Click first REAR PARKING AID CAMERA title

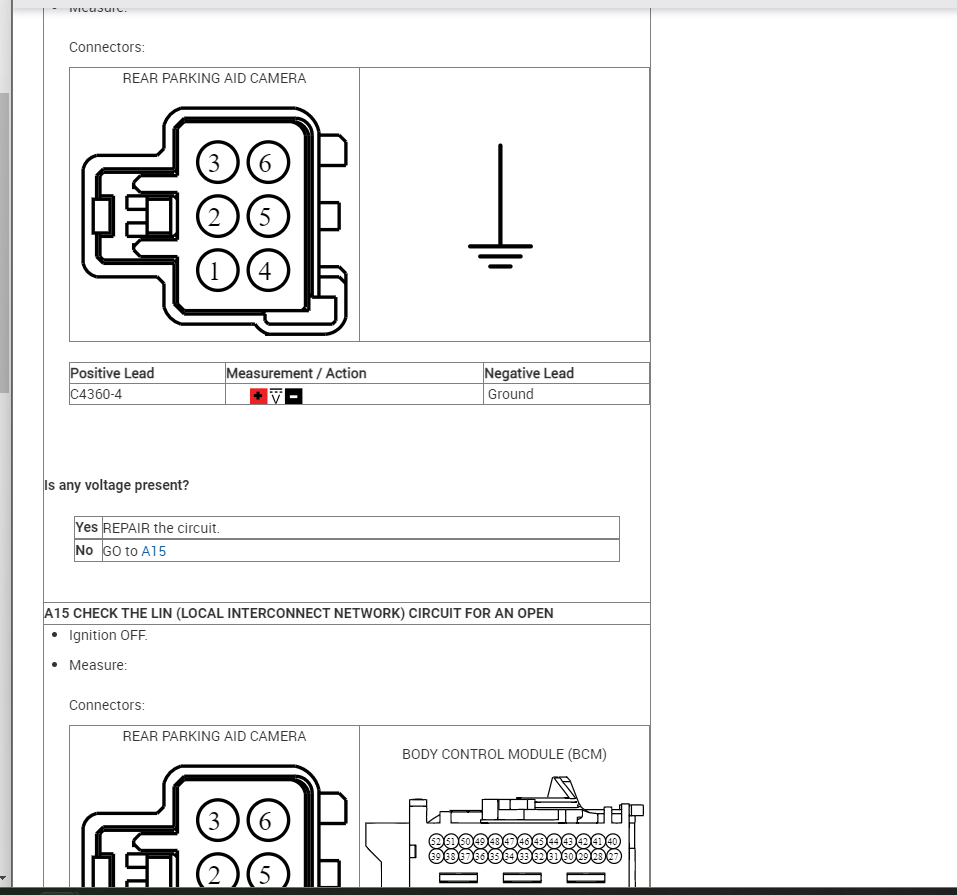pos(214,78)
